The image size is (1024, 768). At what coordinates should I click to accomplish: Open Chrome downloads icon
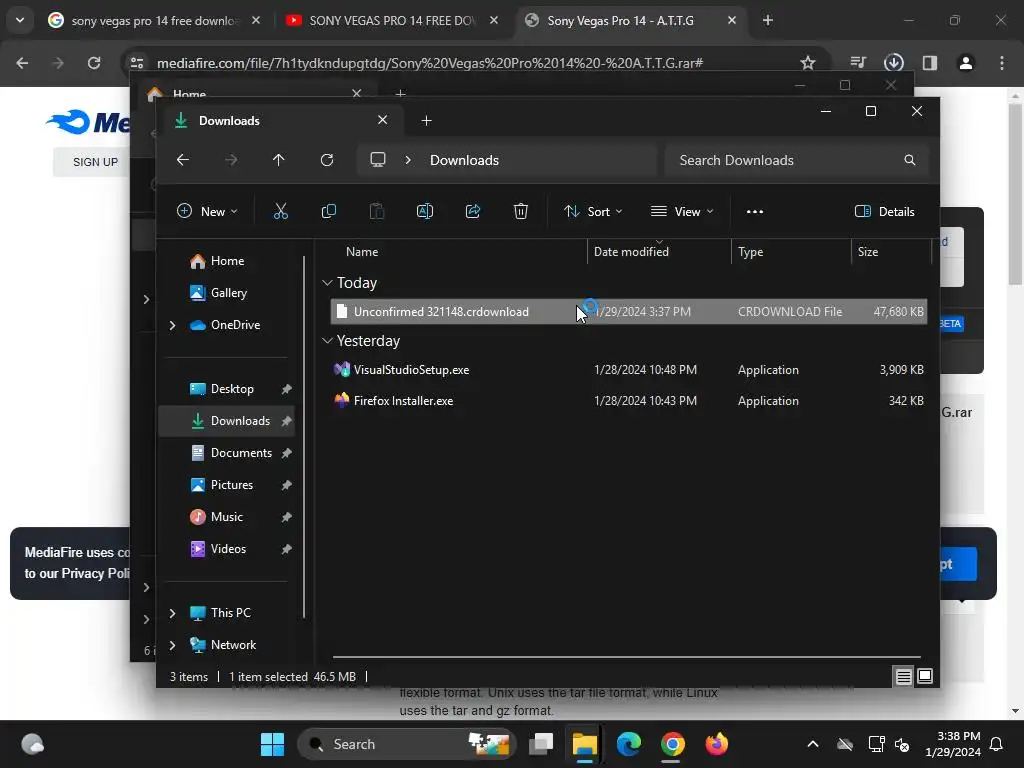pos(893,63)
